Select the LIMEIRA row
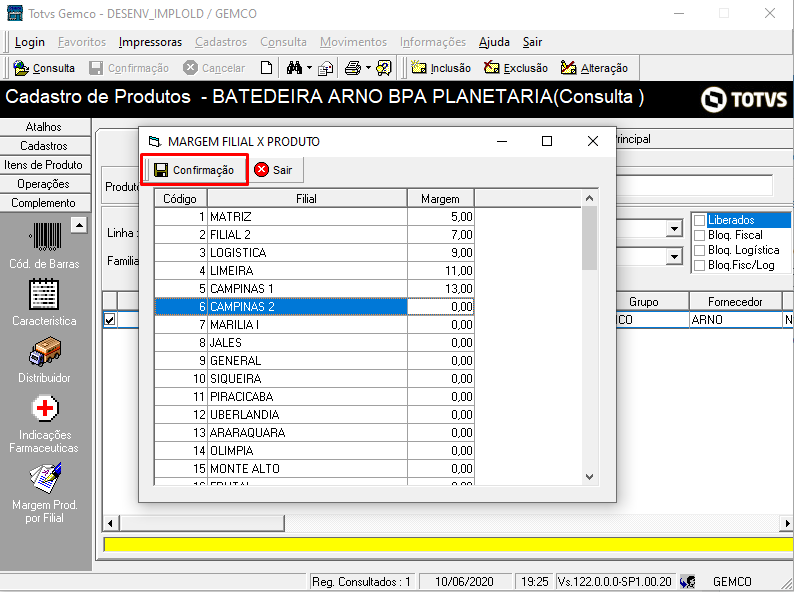This screenshot has height=592, width=794. pyautogui.click(x=314, y=270)
